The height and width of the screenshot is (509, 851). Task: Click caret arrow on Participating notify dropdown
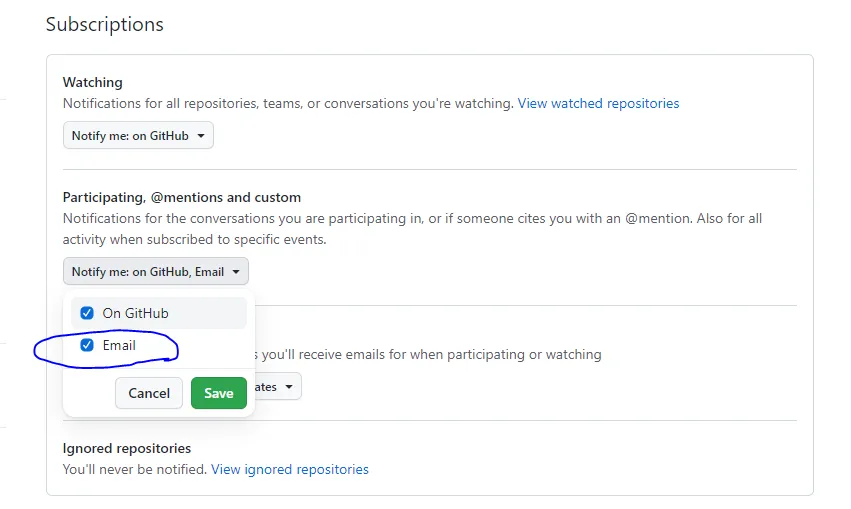click(x=236, y=271)
